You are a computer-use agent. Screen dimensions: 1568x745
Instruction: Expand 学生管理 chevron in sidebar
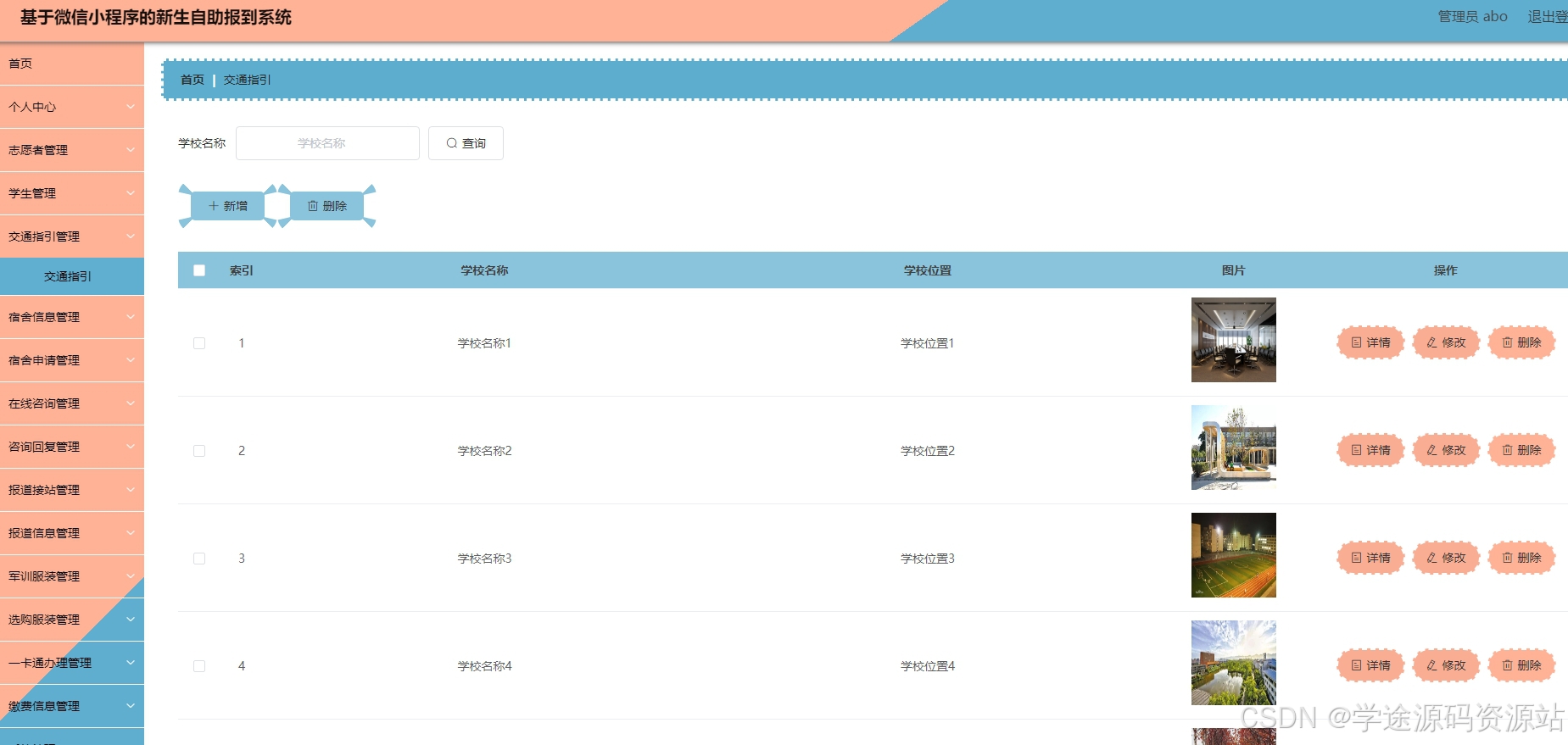tap(131, 193)
